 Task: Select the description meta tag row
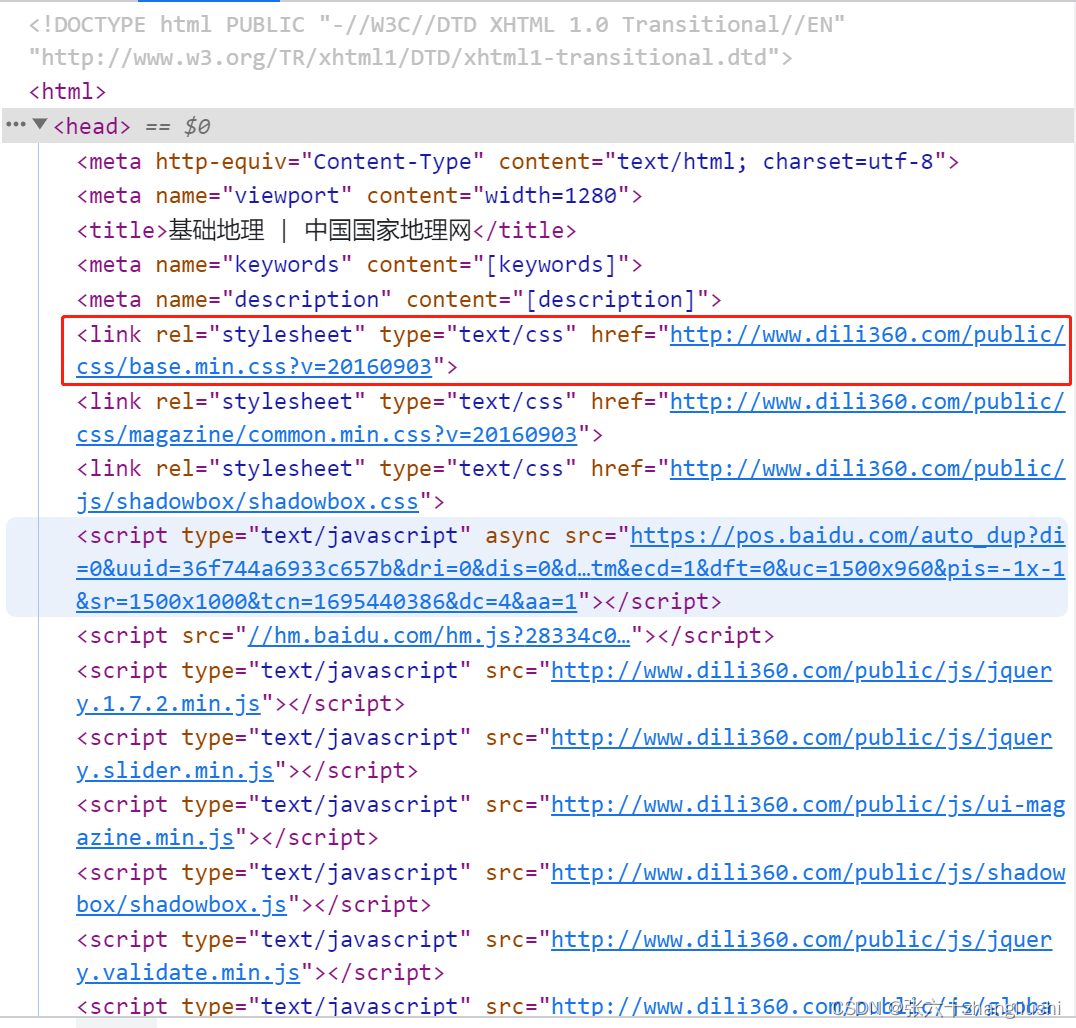click(x=399, y=300)
